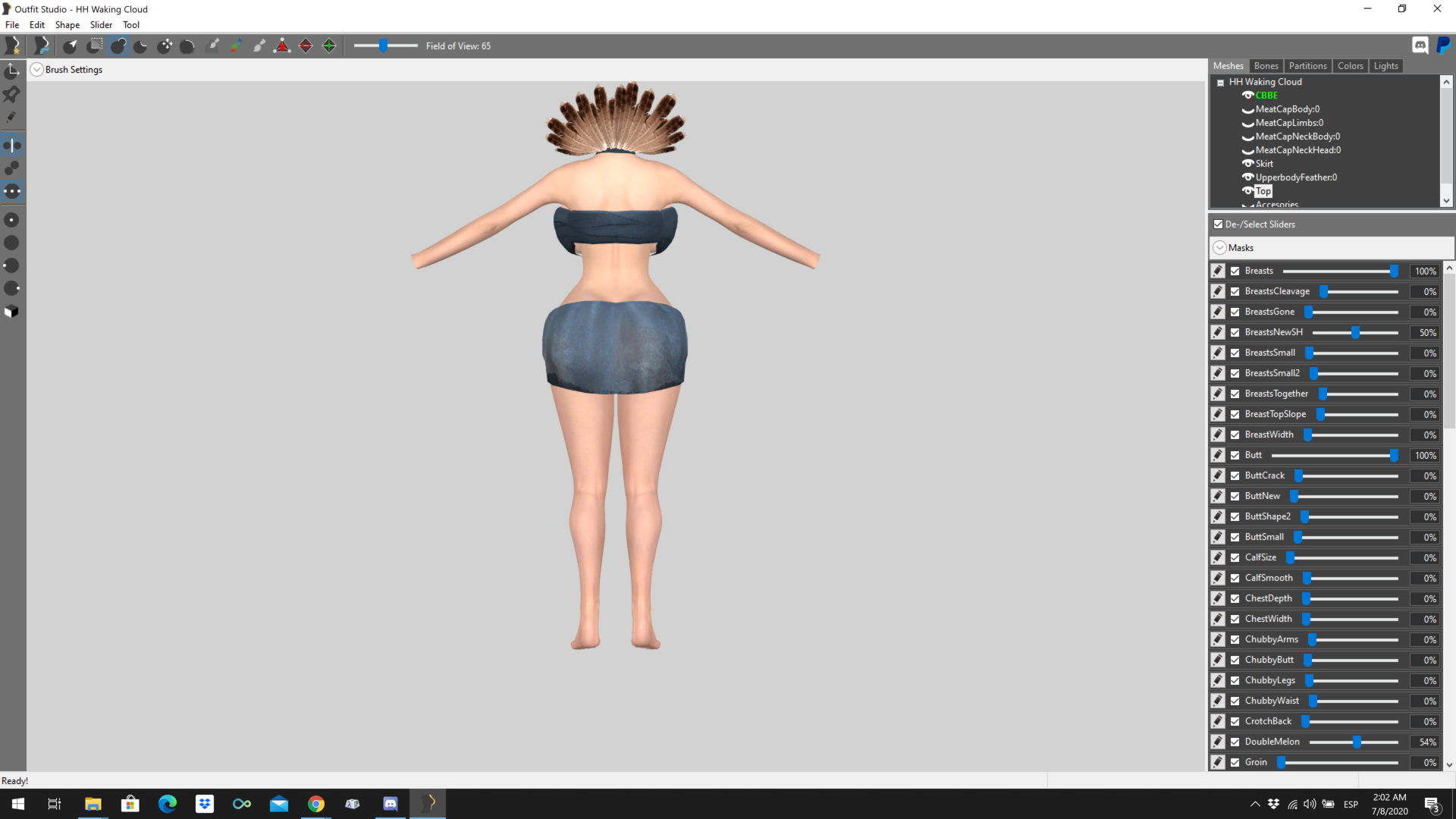Image resolution: width=1456 pixels, height=819 pixels.
Task: Open the Windows Start menu
Action: (x=18, y=804)
